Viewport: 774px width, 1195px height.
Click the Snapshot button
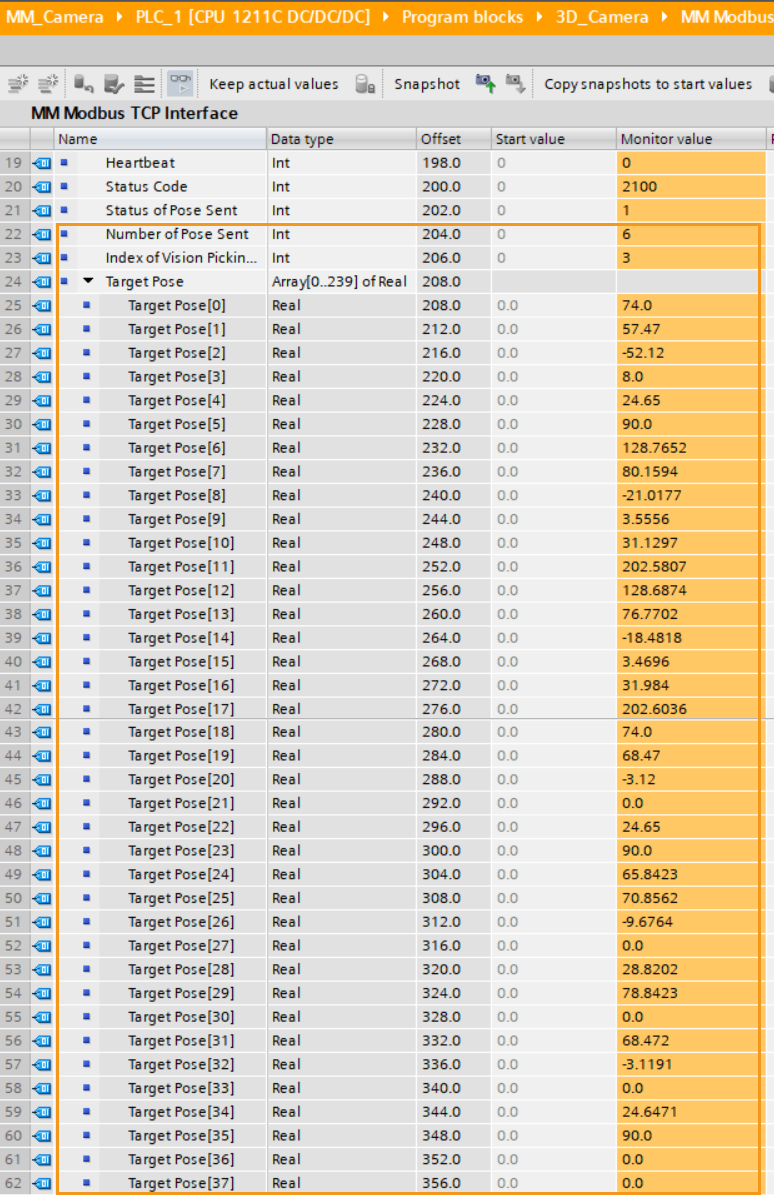coord(426,85)
